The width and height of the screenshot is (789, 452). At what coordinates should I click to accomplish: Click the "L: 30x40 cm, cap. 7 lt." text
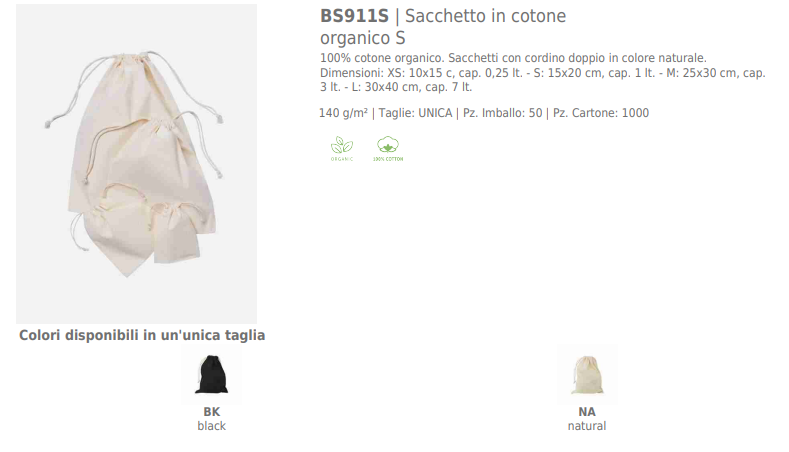coord(412,87)
